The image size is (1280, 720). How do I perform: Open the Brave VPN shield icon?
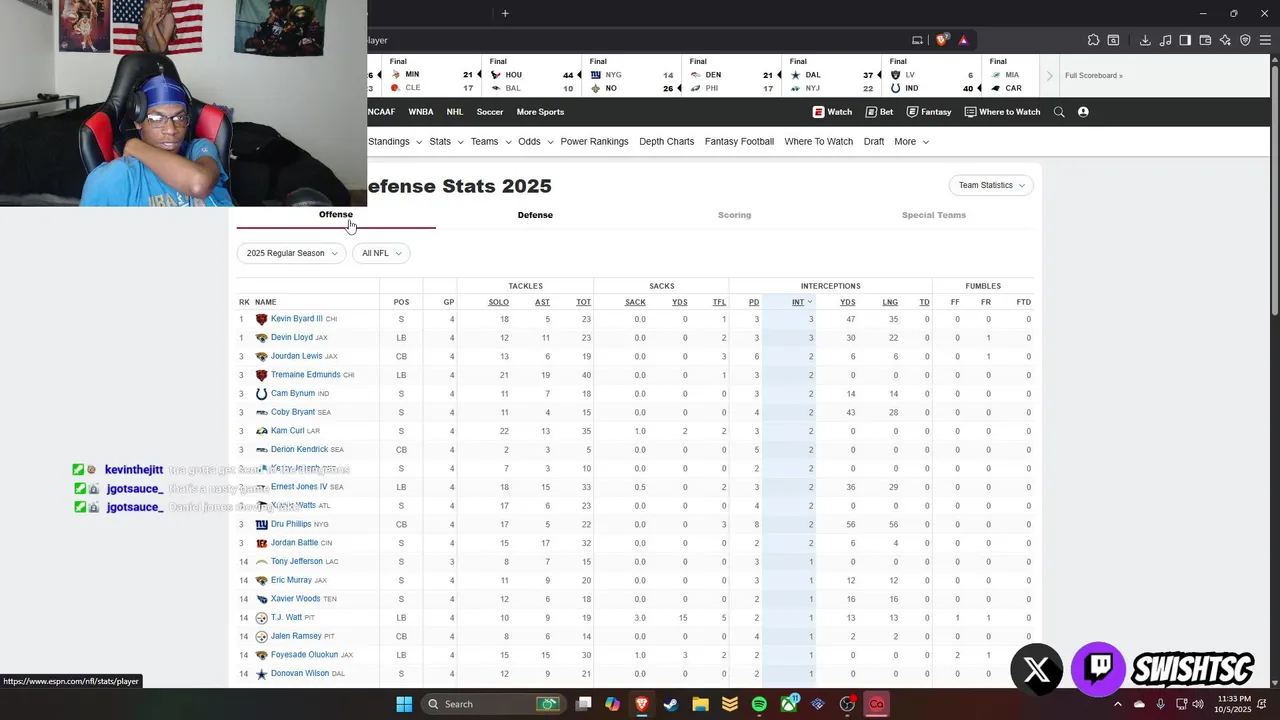coord(1245,40)
